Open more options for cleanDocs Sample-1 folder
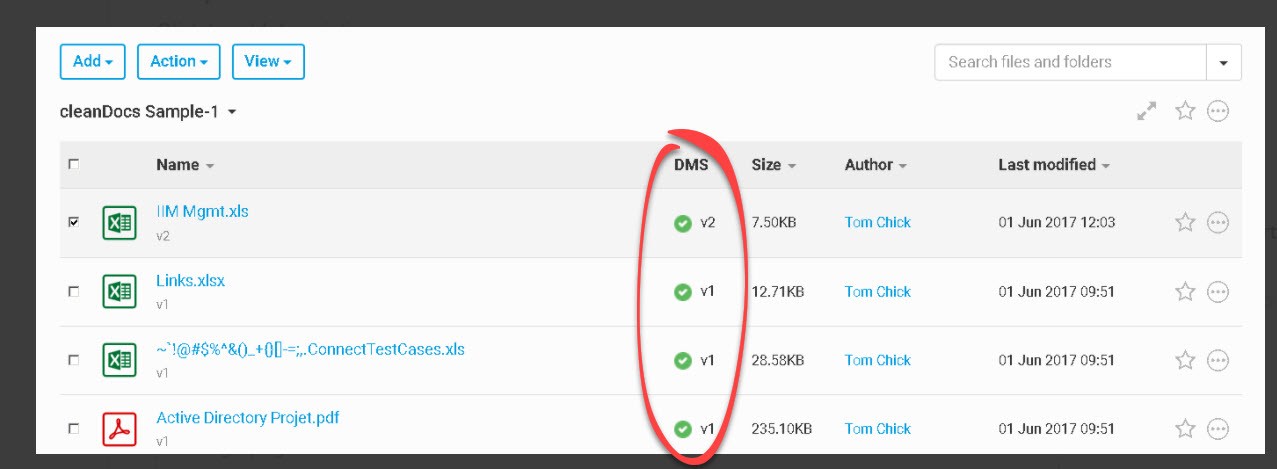Viewport: 1277px width, 469px height. [1218, 111]
